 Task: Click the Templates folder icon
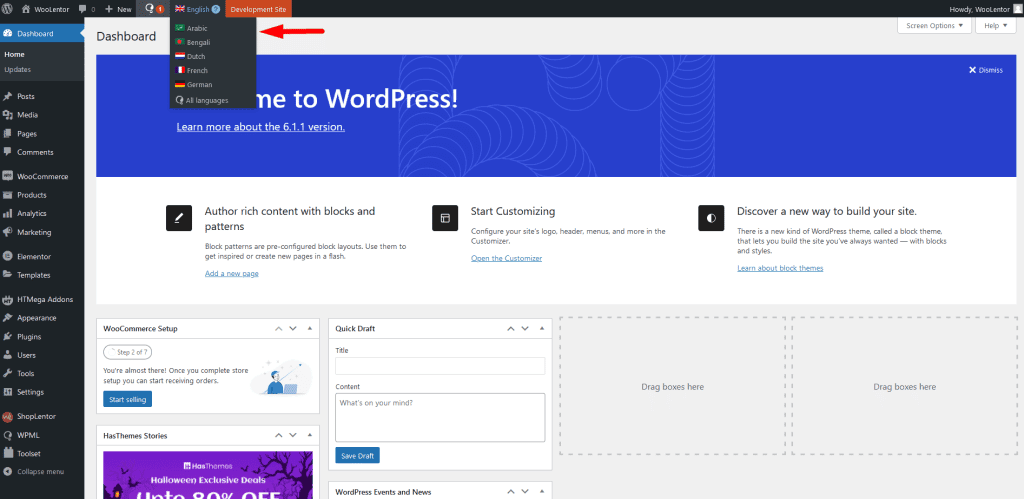8,275
